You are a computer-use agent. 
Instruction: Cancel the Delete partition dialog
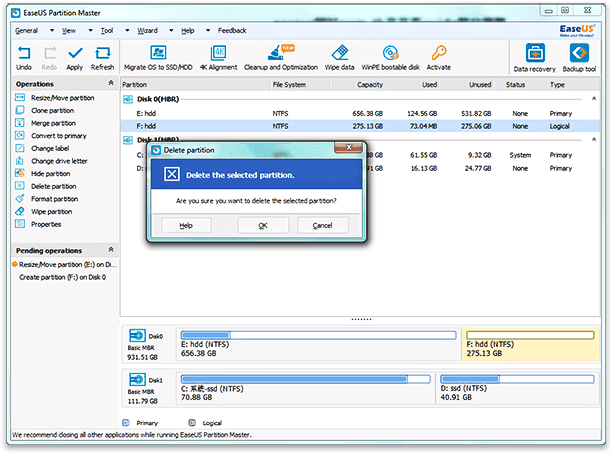tap(323, 226)
